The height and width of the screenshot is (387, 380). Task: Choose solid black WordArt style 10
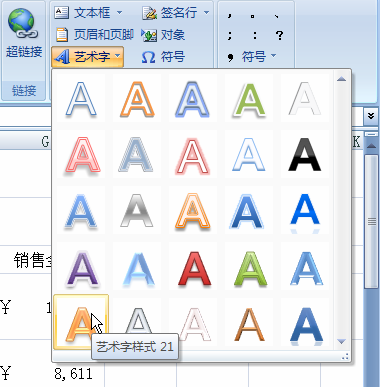point(305,155)
